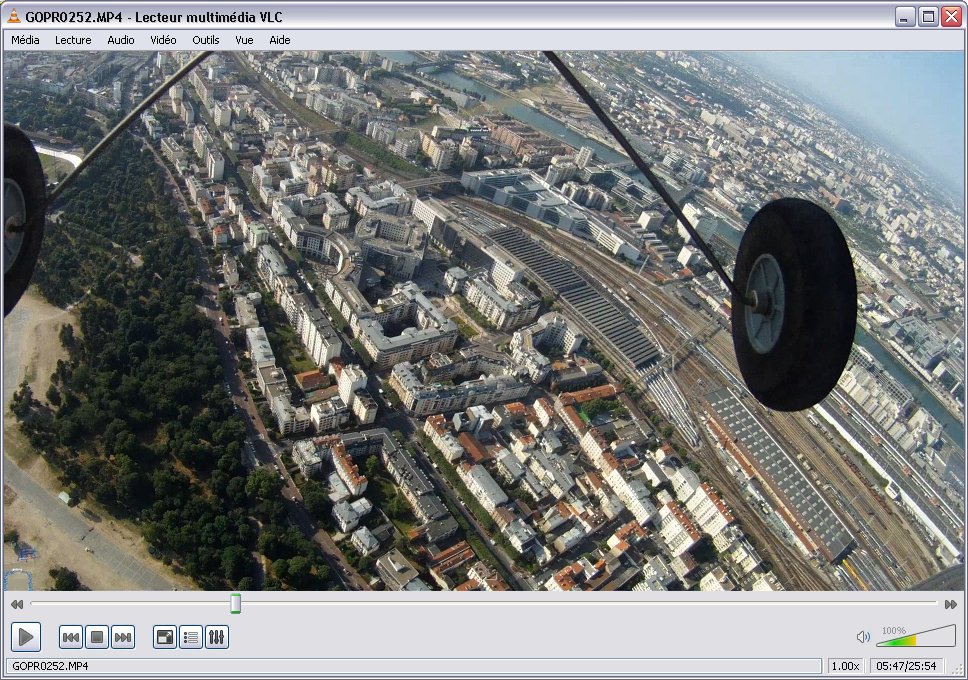Minimize the VLC window
This screenshot has width=968, height=680.
(904, 17)
